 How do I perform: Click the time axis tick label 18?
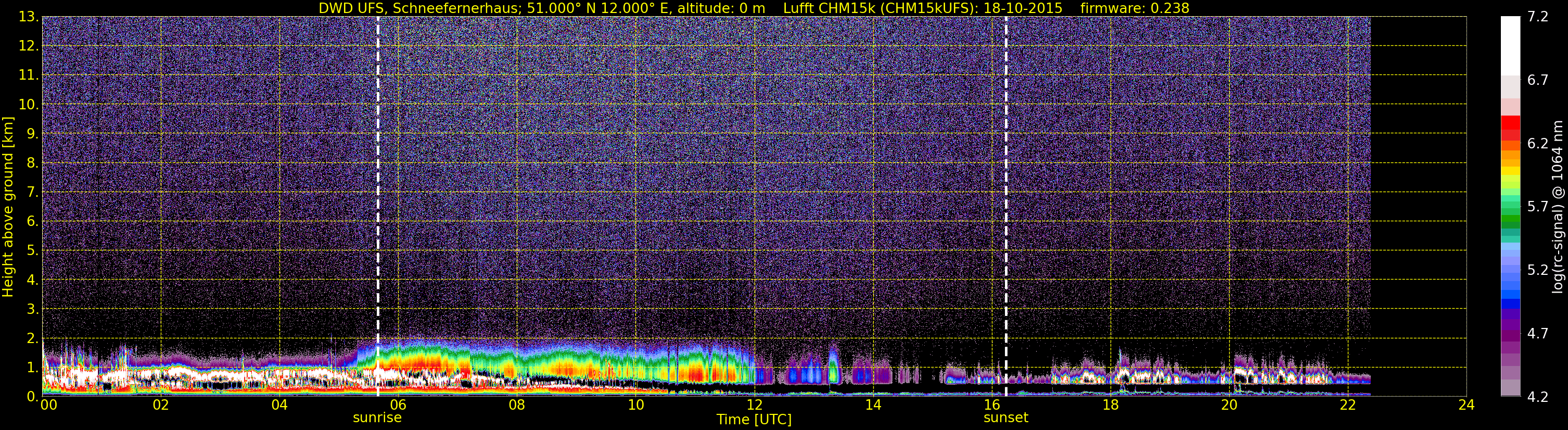tap(1110, 405)
